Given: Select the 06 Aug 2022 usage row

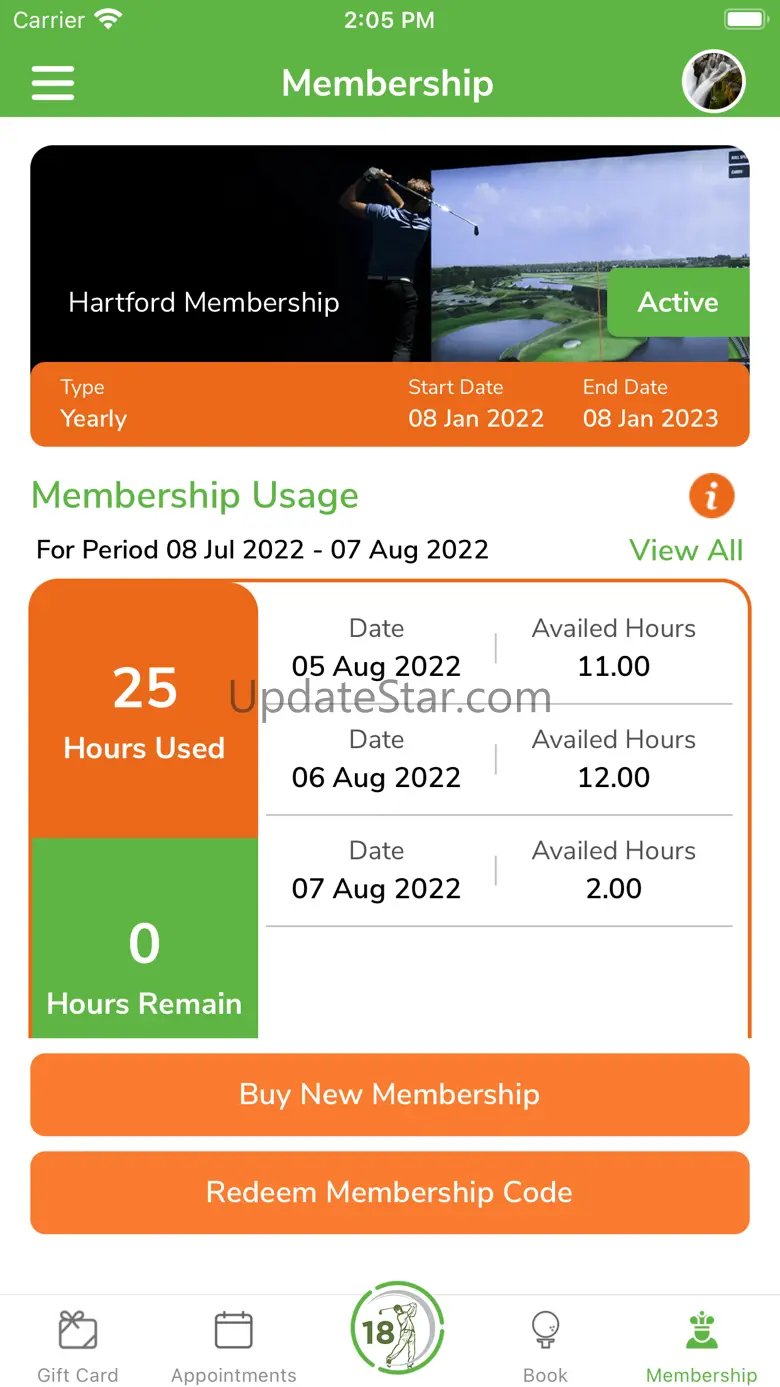Looking at the screenshot, I should coord(498,759).
